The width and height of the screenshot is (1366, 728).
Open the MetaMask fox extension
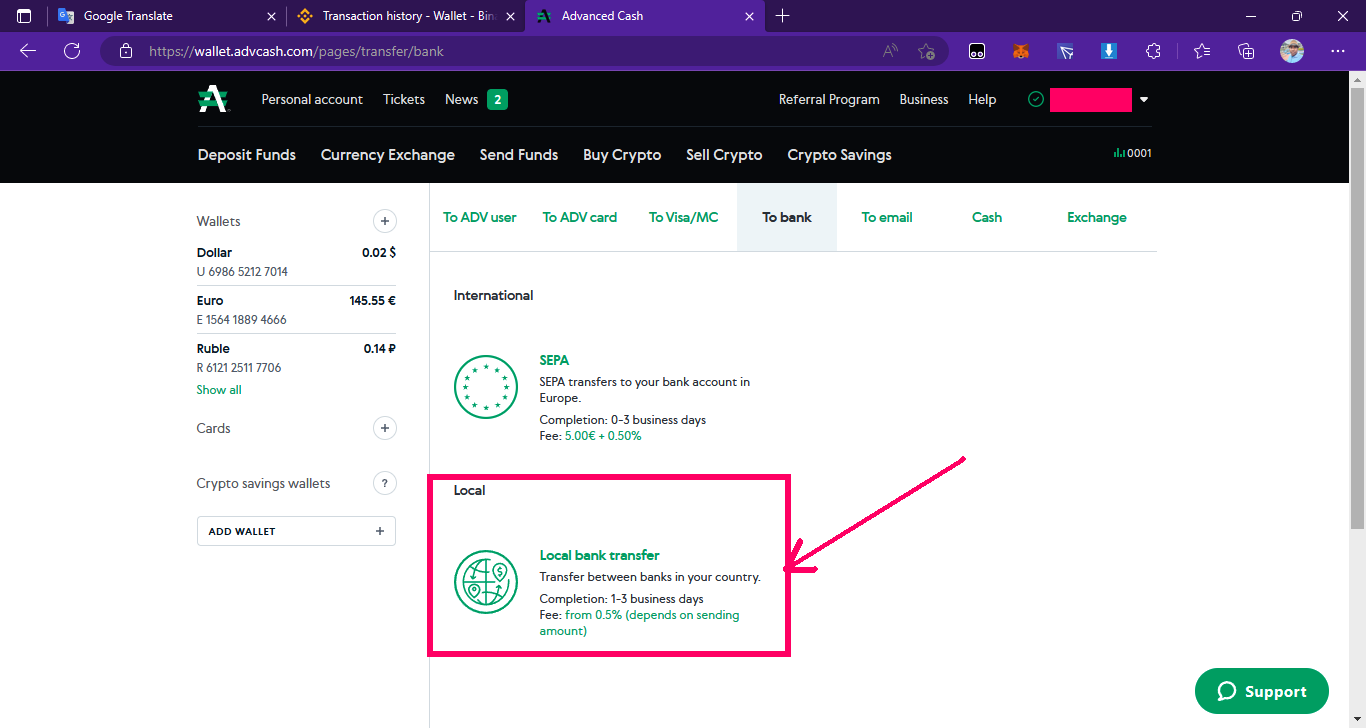point(1021,51)
